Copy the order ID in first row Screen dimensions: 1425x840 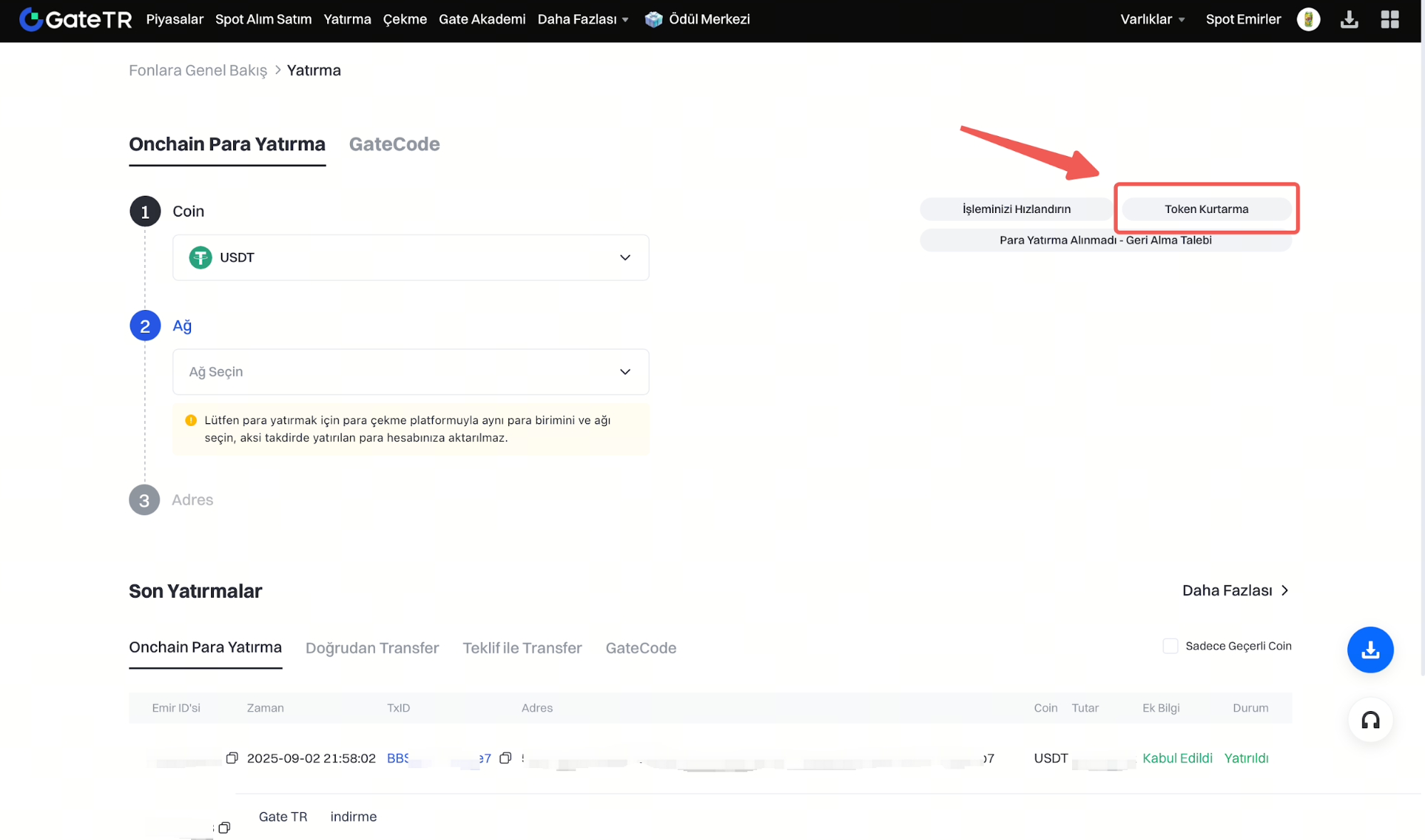232,758
